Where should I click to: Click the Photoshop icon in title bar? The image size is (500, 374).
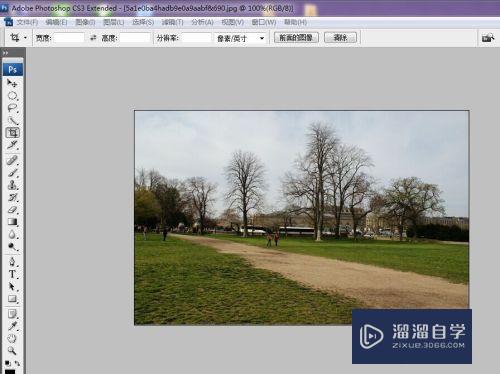click(x=4, y=8)
